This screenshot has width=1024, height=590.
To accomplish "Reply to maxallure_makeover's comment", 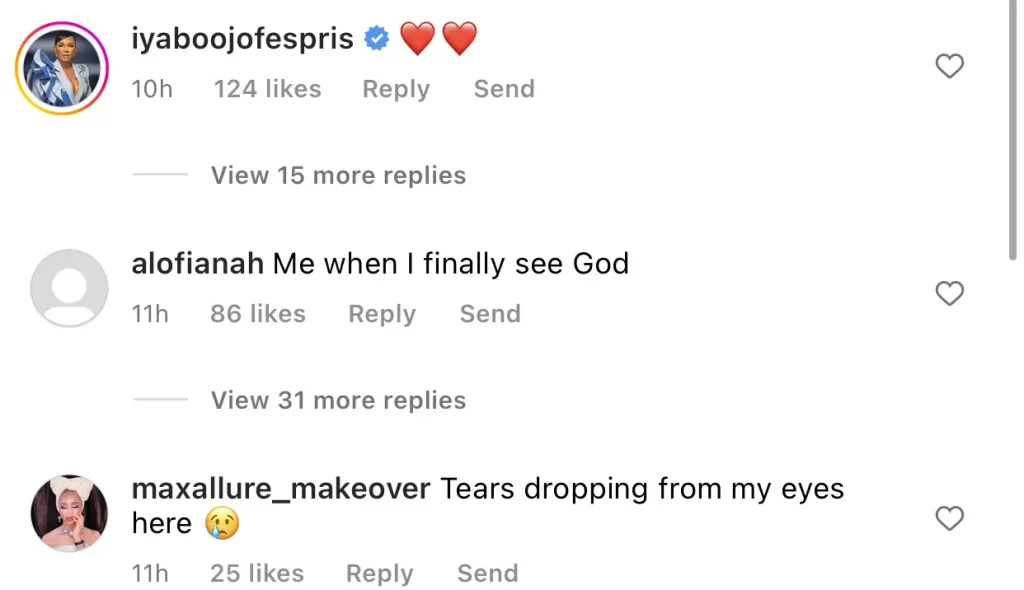I will pyautogui.click(x=379, y=574).
